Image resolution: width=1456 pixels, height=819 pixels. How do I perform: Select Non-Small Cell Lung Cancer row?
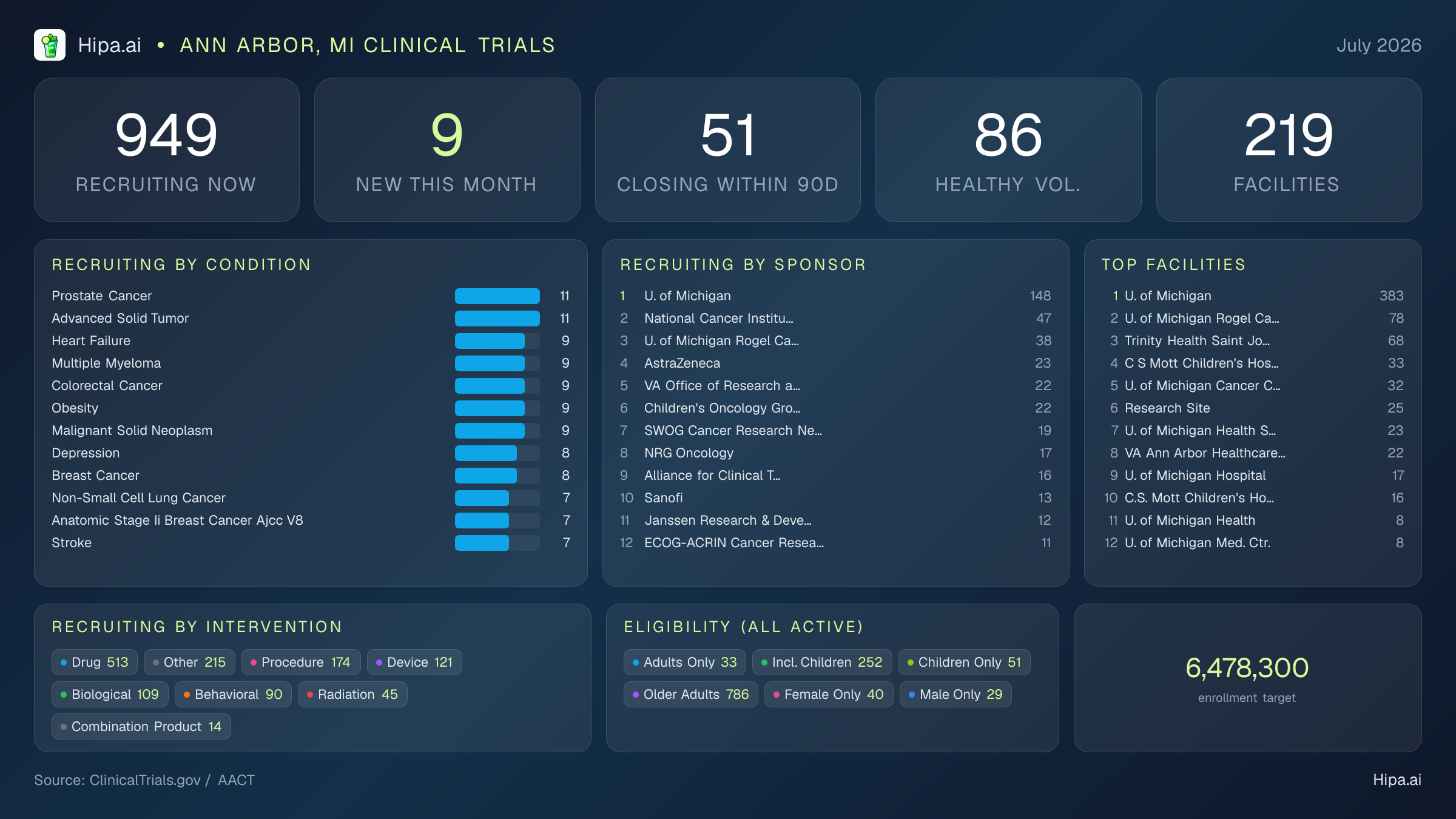(311, 498)
